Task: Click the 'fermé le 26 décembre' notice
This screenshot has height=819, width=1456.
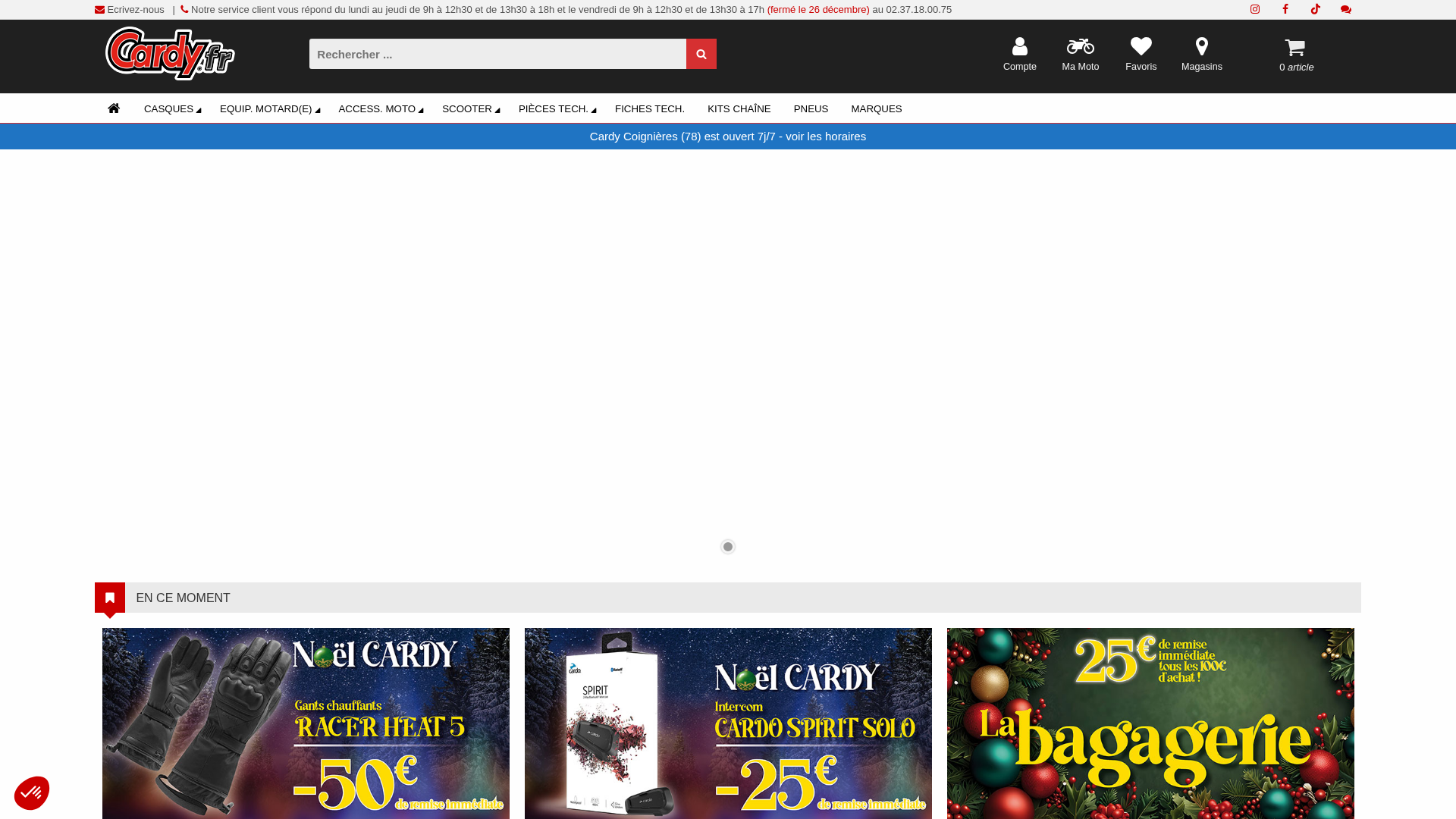Action: [818, 10]
